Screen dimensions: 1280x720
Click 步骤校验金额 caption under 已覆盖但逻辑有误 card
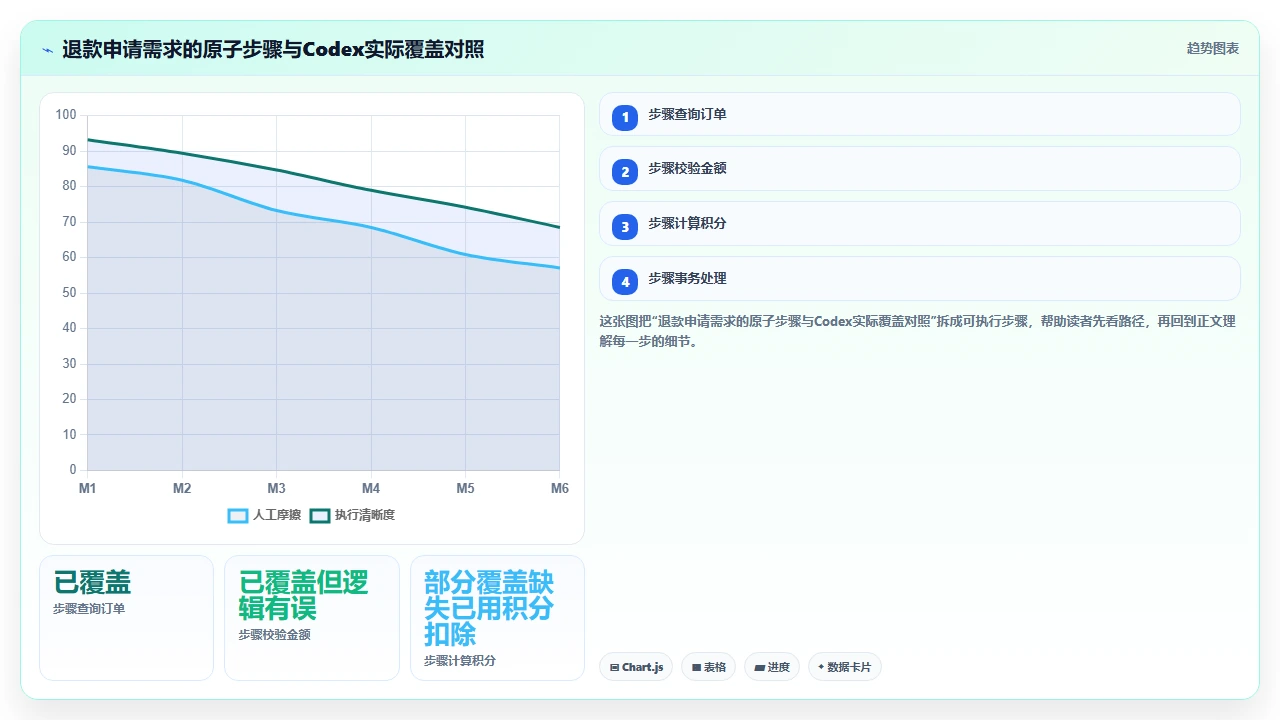[x=274, y=634]
